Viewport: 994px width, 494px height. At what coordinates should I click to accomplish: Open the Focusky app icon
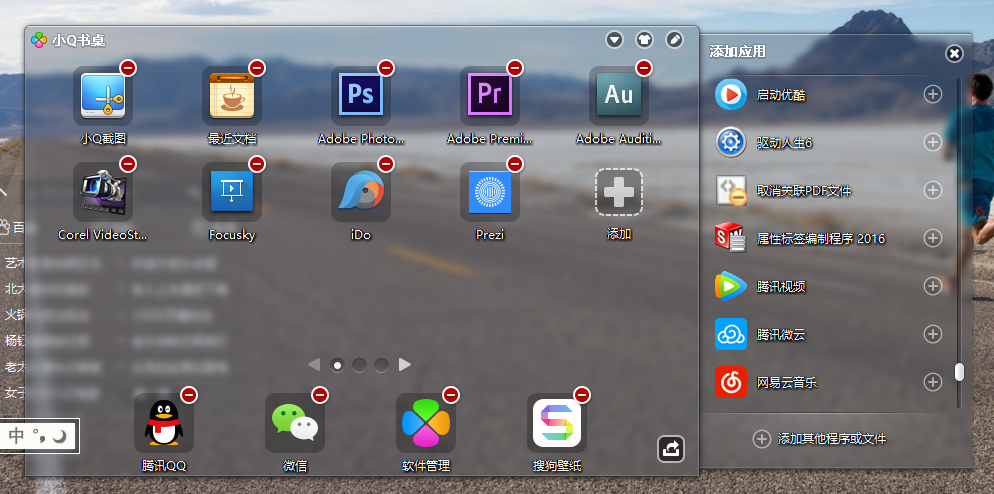(231, 192)
